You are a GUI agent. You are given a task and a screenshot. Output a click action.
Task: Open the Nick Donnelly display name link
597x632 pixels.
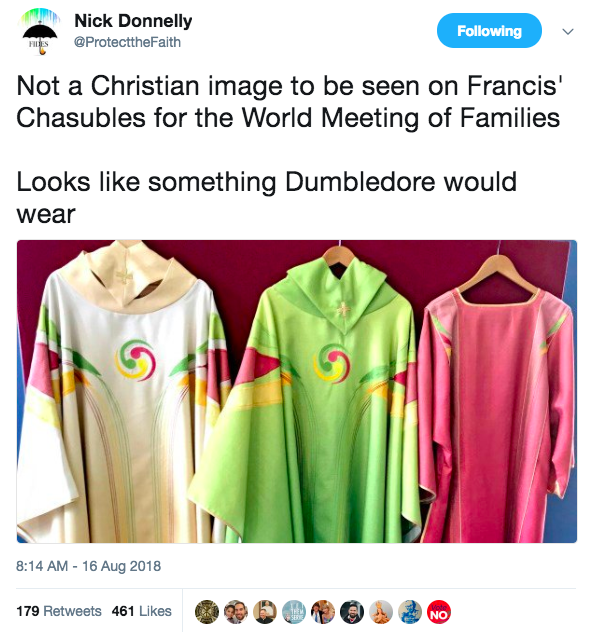[133, 21]
